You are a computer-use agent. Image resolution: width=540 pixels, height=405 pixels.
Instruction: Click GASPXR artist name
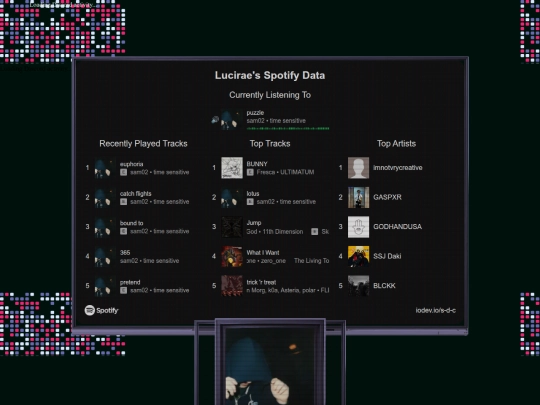tap(387, 197)
